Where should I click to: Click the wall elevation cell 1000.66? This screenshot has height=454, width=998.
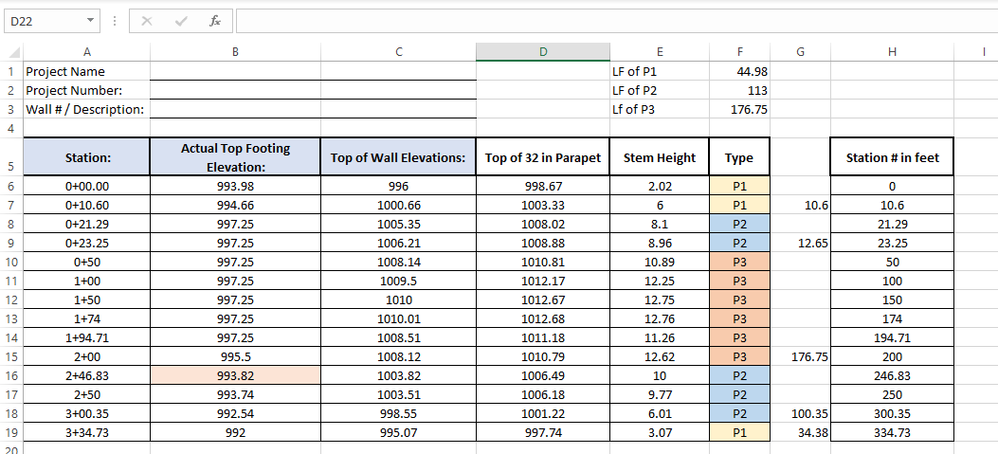point(398,205)
